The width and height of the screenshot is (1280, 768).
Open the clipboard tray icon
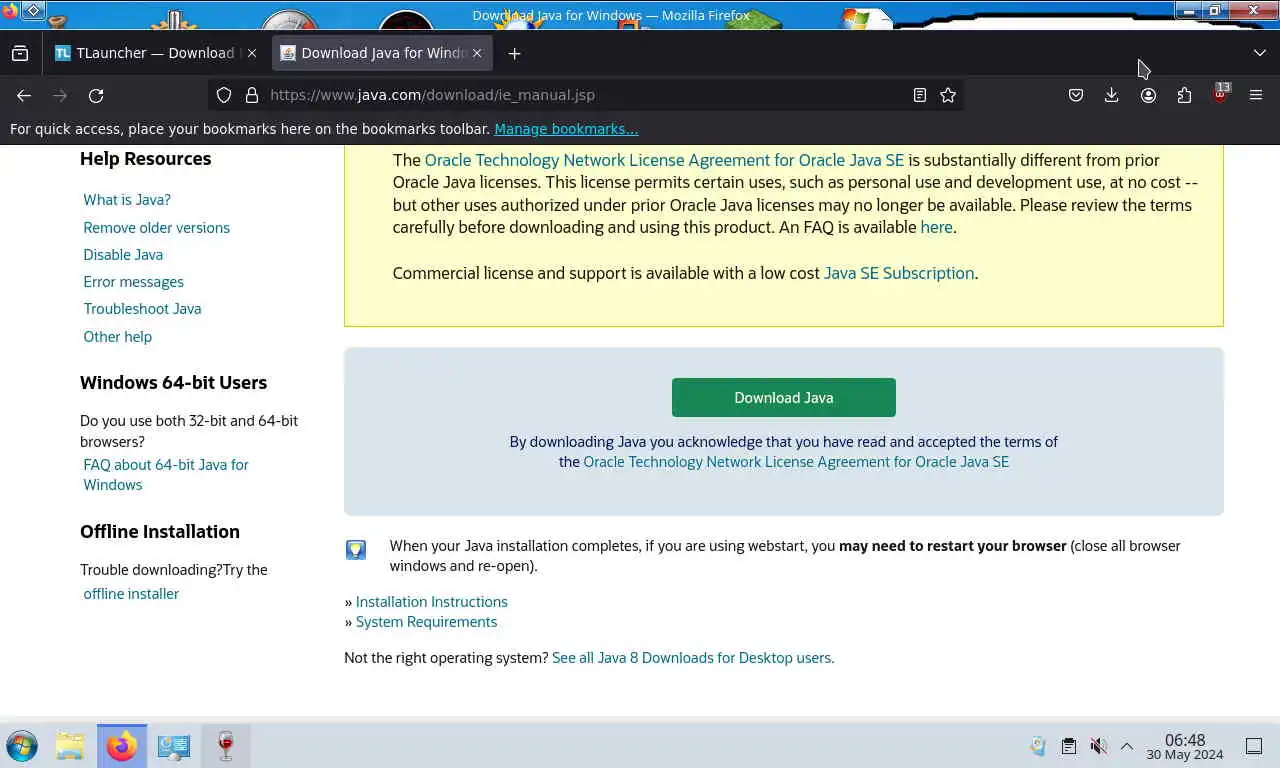point(1068,746)
